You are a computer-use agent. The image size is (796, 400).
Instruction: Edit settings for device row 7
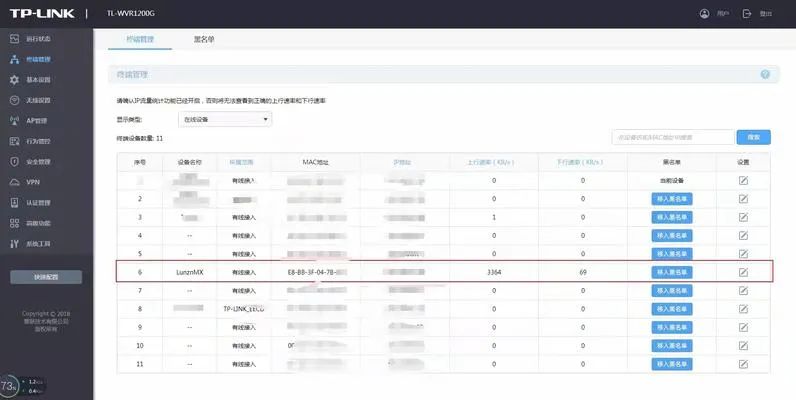pos(743,291)
